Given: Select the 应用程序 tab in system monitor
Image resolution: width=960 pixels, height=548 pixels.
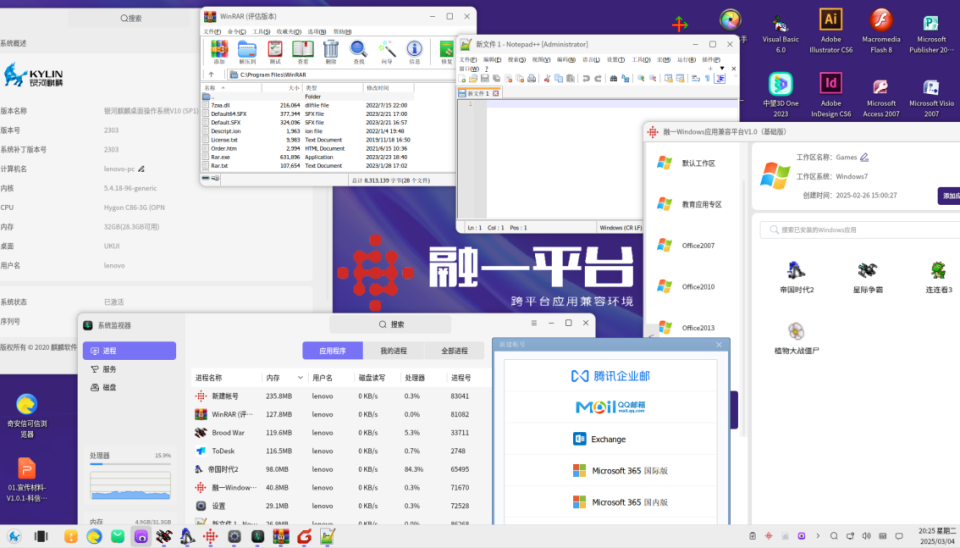Looking at the screenshot, I should point(332,351).
